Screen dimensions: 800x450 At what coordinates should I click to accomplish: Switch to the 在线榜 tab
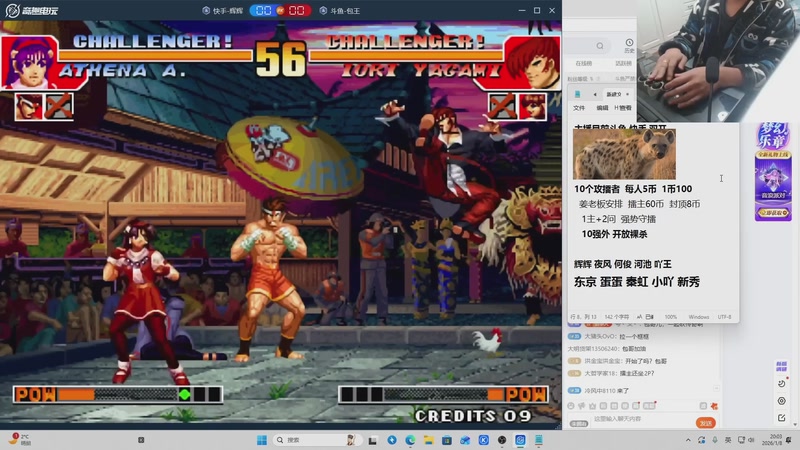[x=583, y=63]
